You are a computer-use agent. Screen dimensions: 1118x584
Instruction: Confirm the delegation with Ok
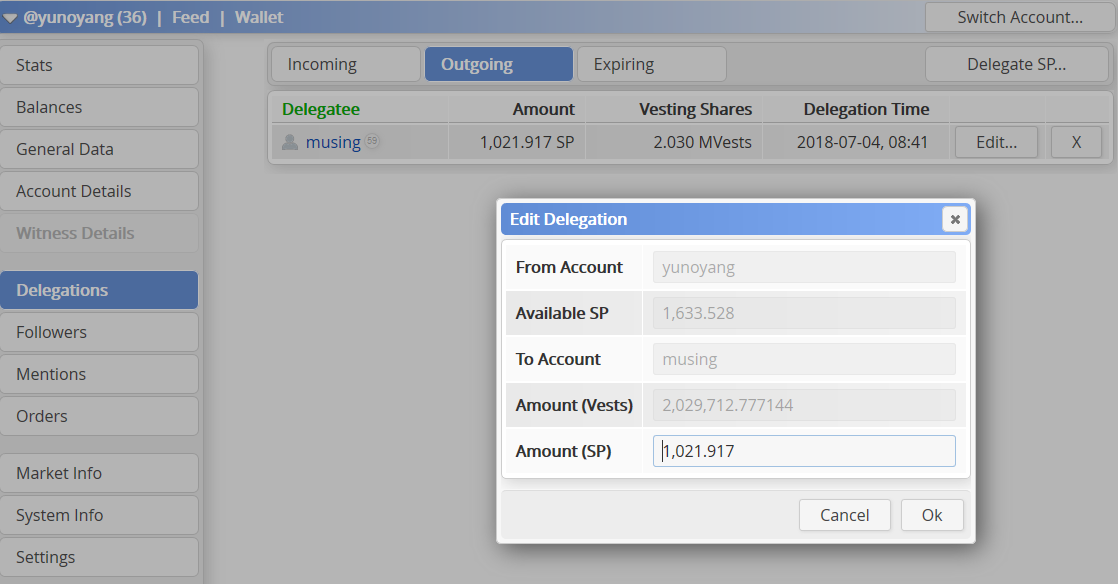pos(932,515)
